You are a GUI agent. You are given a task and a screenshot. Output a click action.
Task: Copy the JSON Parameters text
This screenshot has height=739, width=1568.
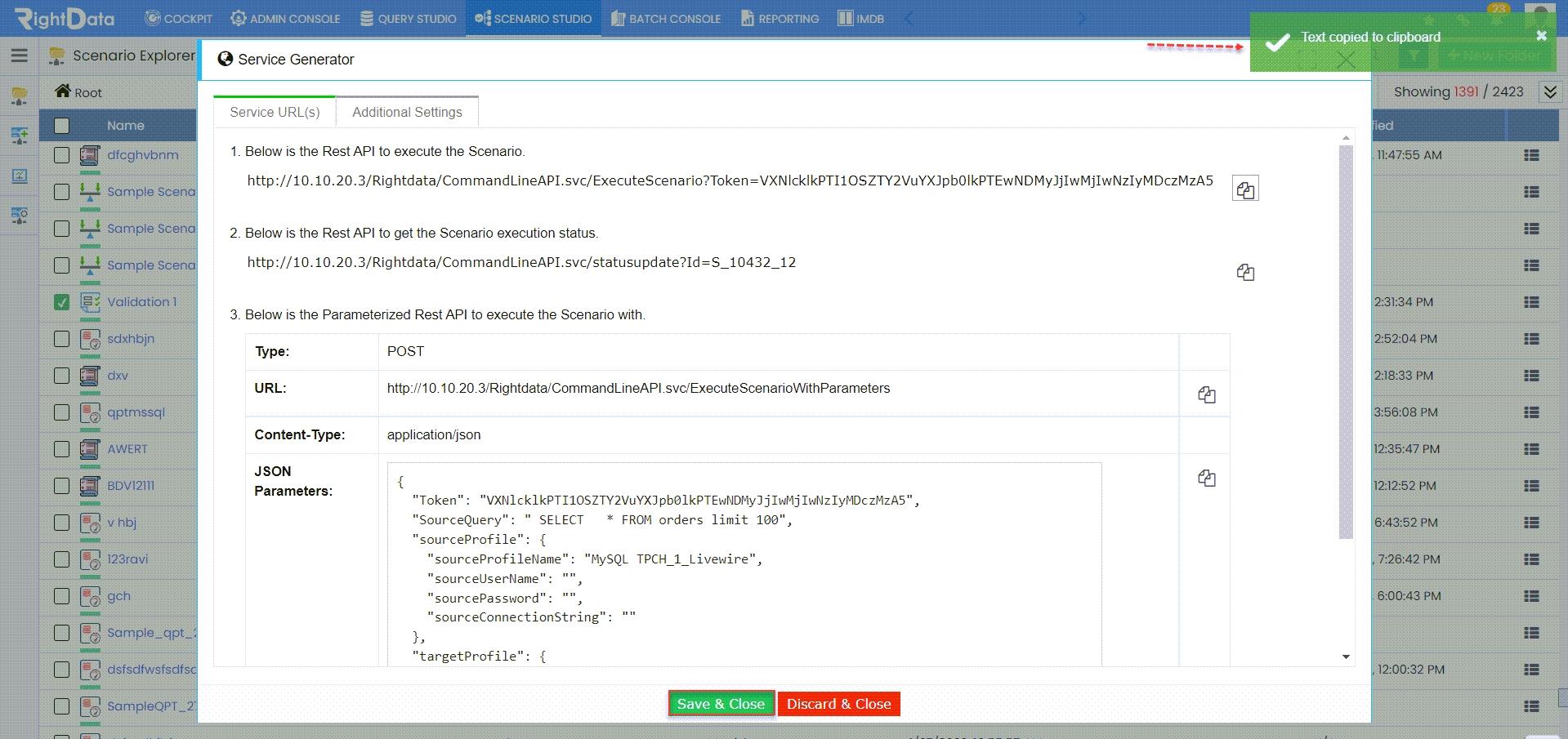[1207, 479]
